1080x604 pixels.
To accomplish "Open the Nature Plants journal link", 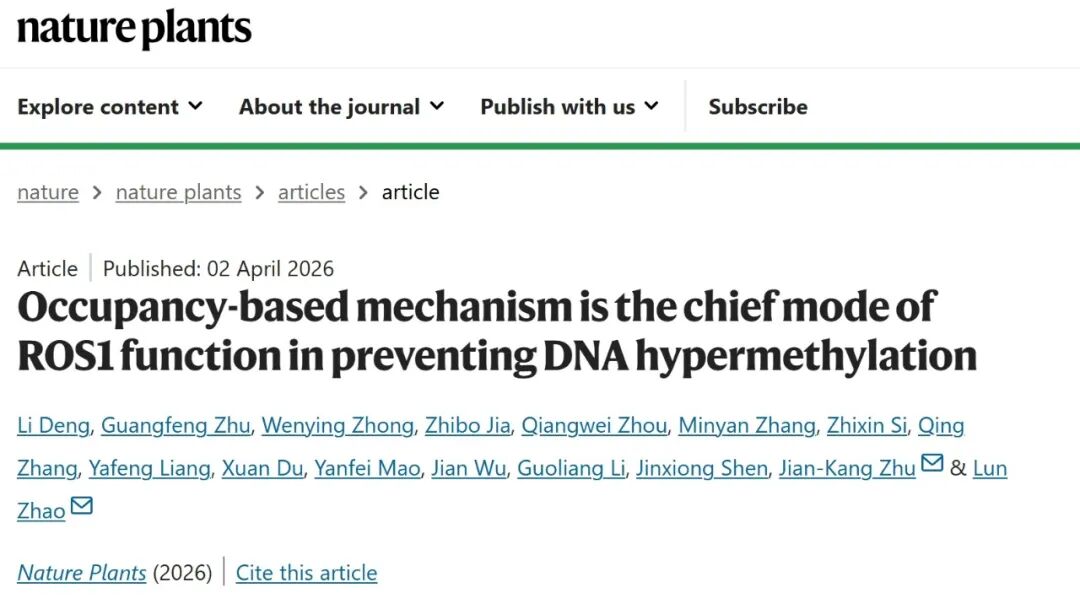I will pos(82,573).
